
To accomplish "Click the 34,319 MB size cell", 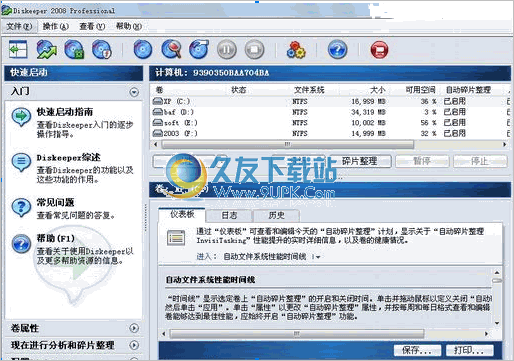I will 368,112.
